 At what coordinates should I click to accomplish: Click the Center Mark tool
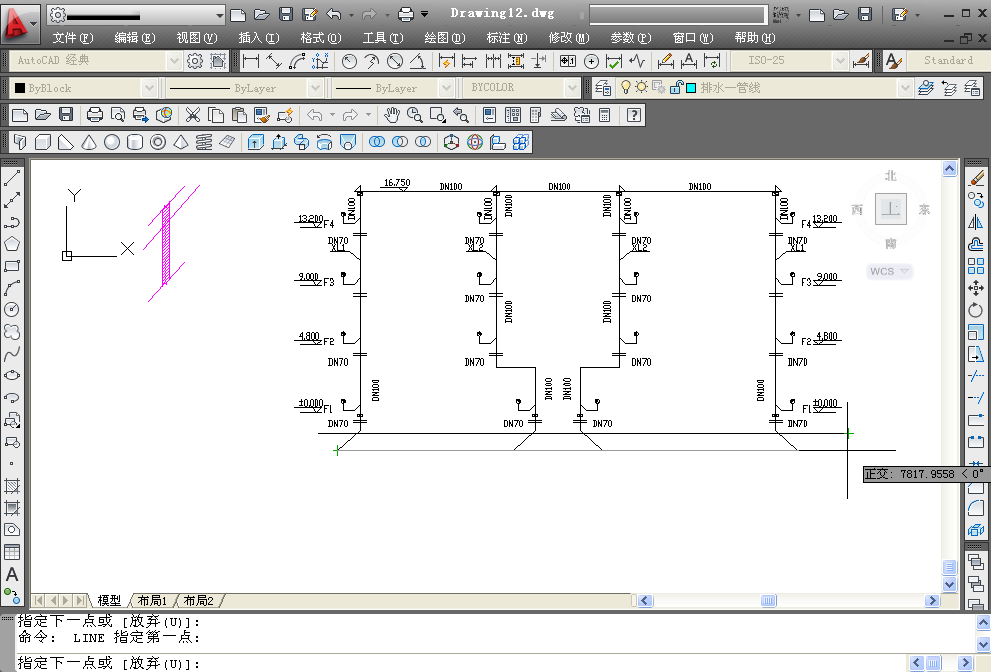pos(592,61)
